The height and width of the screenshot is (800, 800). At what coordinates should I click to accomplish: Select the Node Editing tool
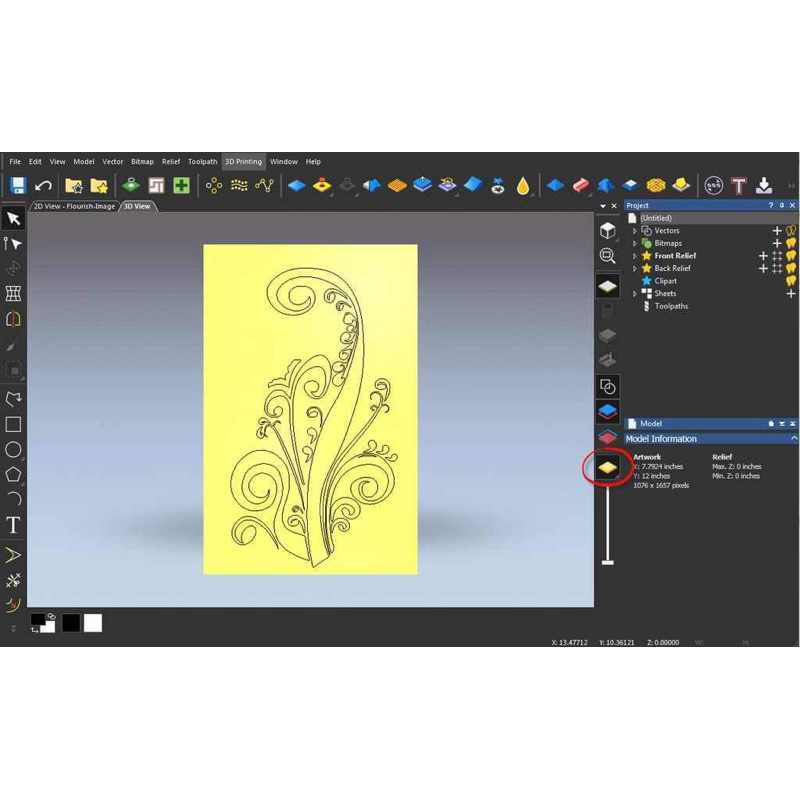pyautogui.click(x=14, y=244)
